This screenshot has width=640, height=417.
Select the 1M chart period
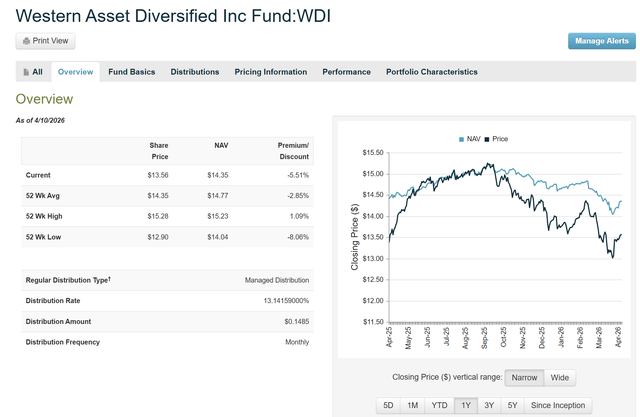point(413,405)
